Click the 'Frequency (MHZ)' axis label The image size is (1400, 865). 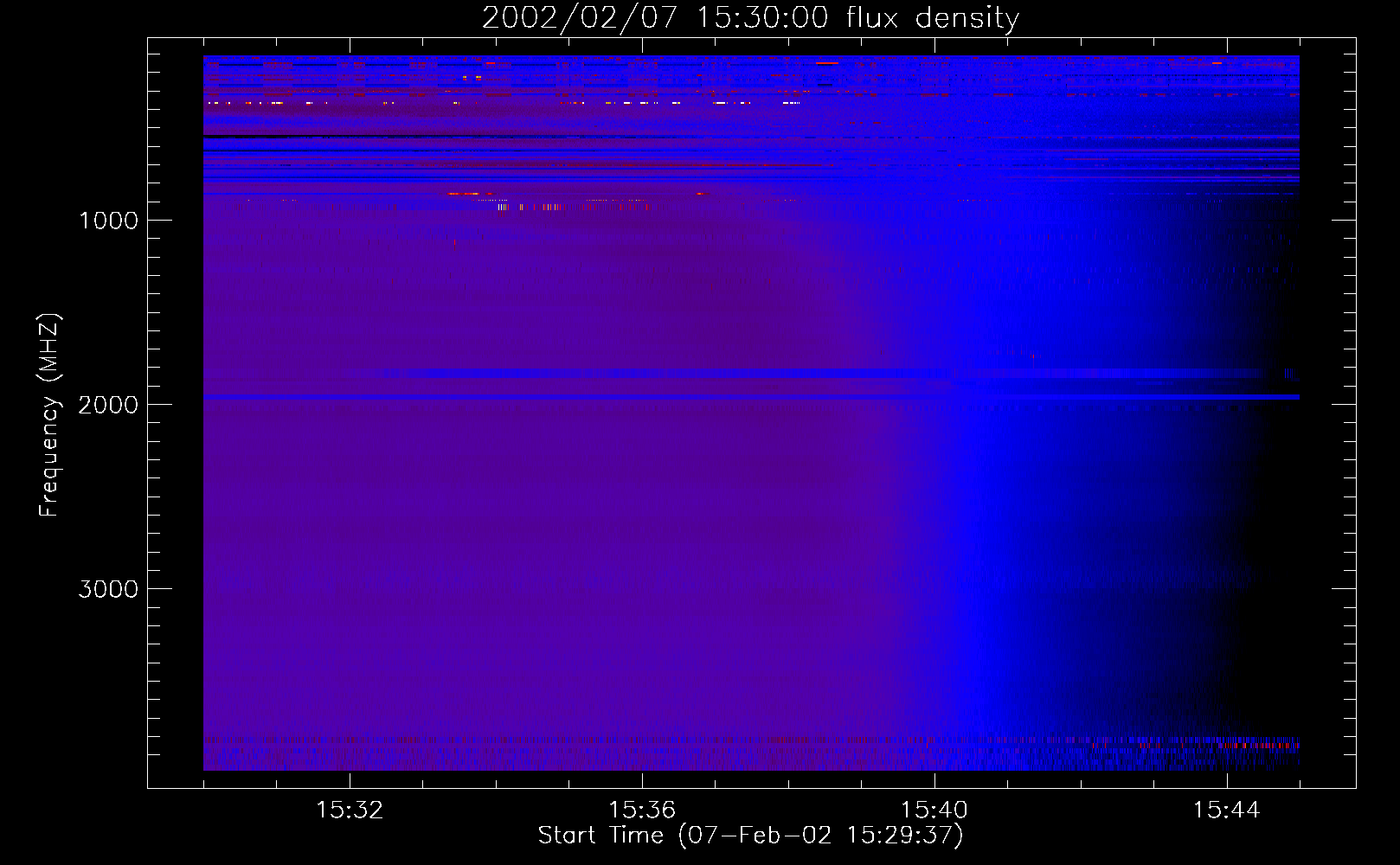(49, 415)
